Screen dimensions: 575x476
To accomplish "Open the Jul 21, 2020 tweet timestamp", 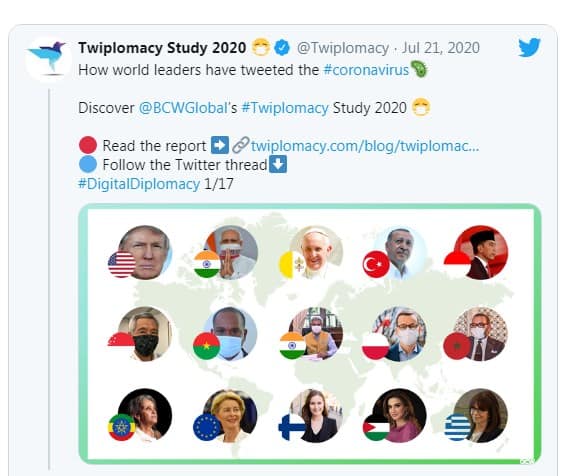I will tap(441, 48).
